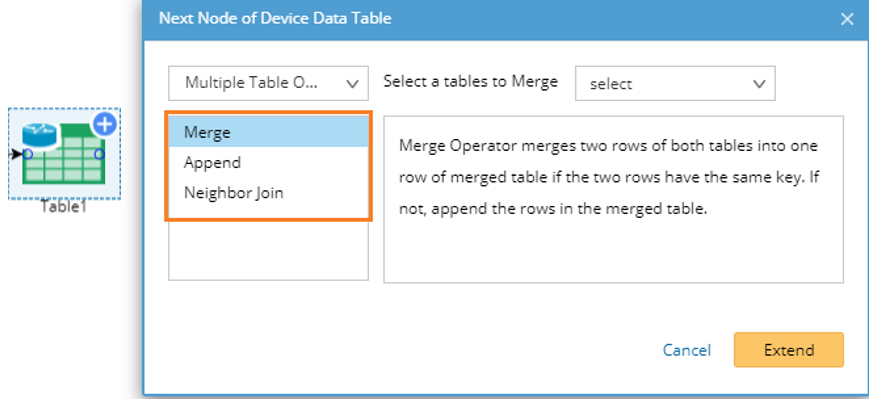Viewport: 872px width, 400px height.
Task: Click the Cancel link
Action: click(x=687, y=350)
